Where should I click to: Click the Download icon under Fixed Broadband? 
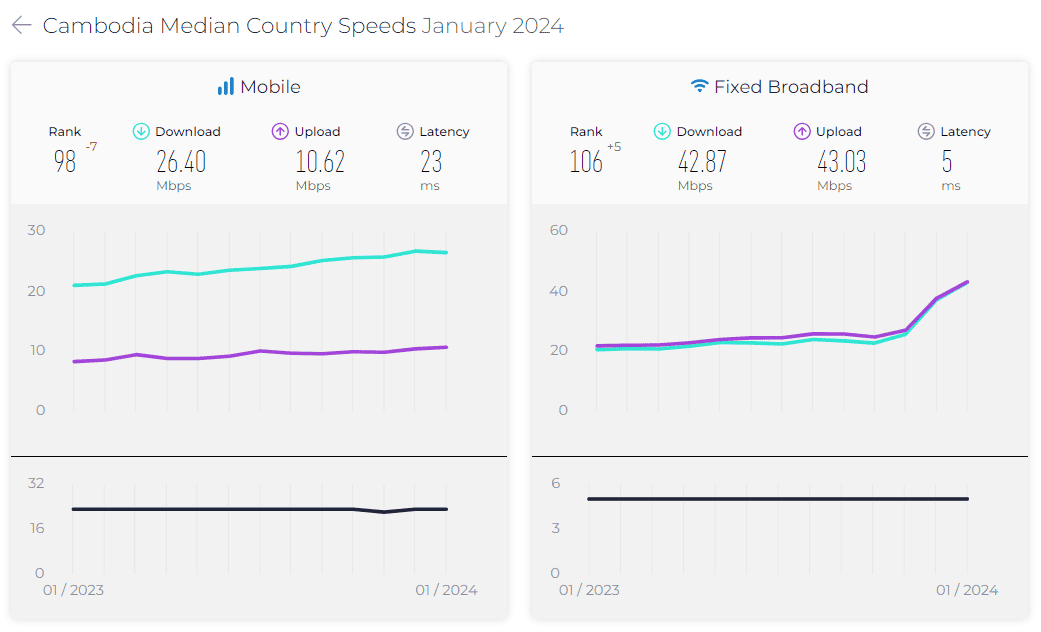(661, 131)
